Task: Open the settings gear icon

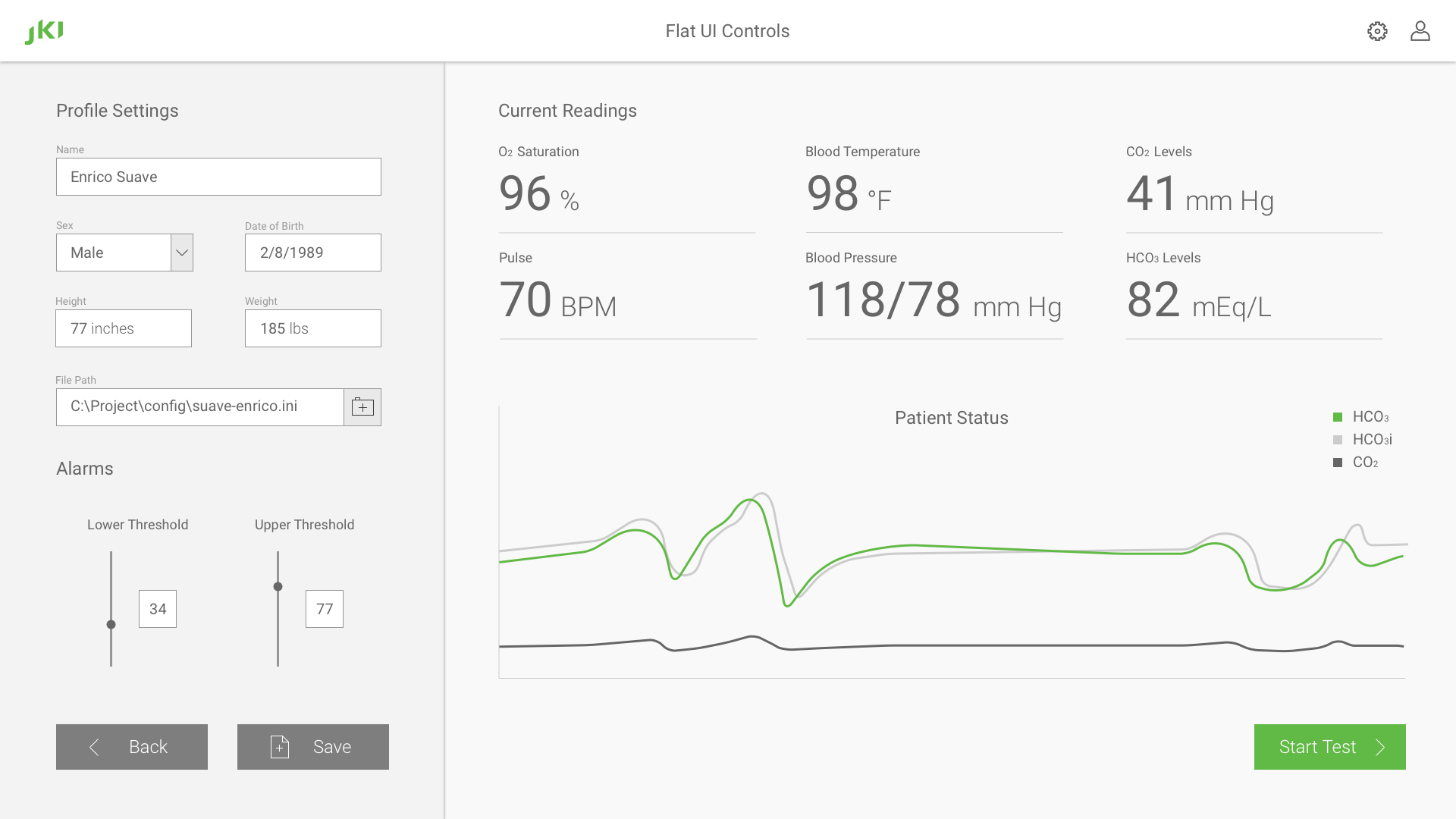Action: (1377, 30)
